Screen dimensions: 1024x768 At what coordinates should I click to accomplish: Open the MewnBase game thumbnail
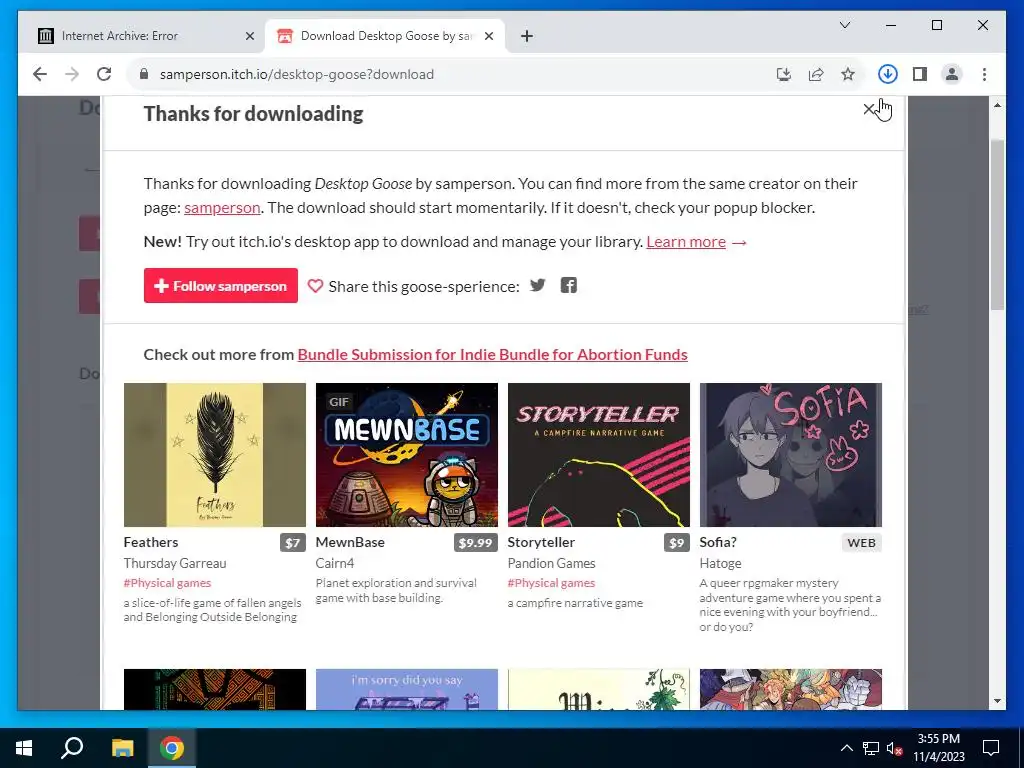407,455
